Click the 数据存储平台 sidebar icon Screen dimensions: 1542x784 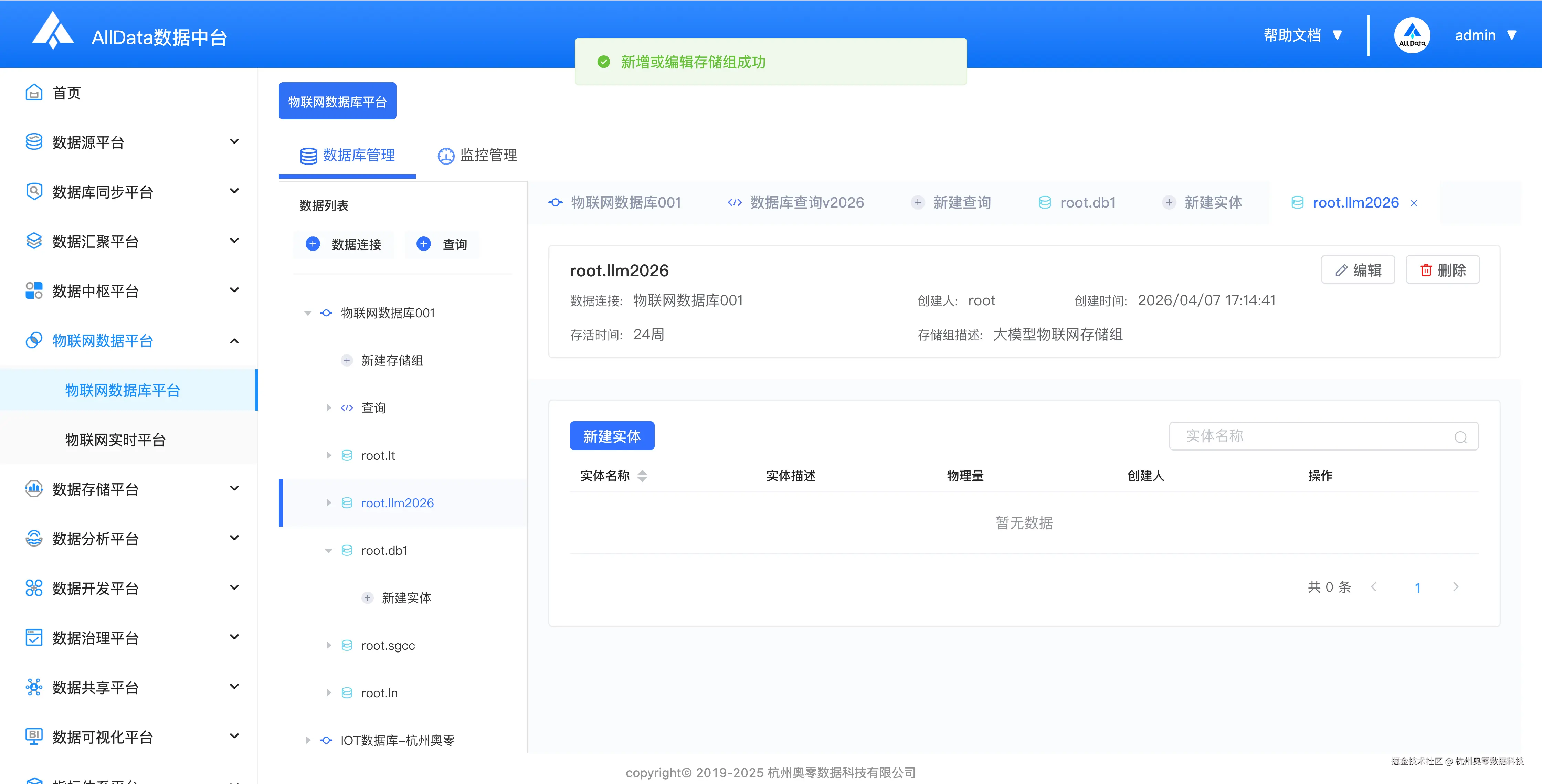34,489
